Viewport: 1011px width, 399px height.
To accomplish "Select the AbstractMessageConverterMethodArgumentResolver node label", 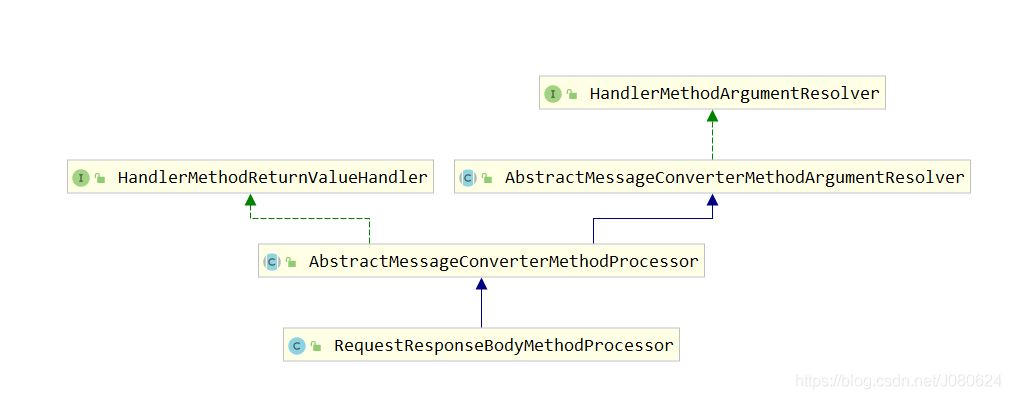I will (x=735, y=178).
